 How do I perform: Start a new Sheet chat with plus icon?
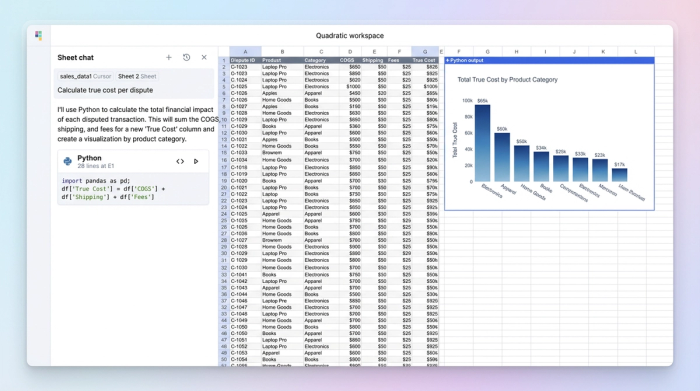[169, 58]
